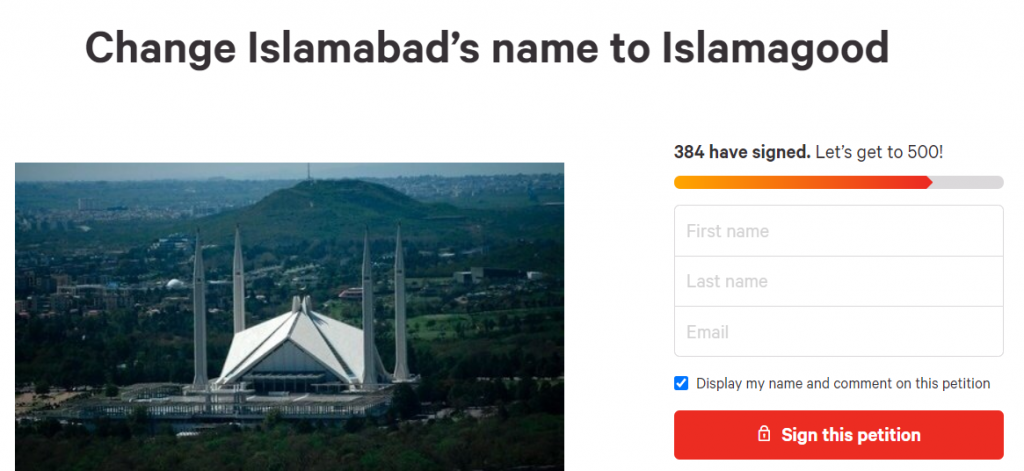Screen dimensions: 1024x471
Task: Click the 'Let's get to 500!' goal text
Action: point(879,153)
